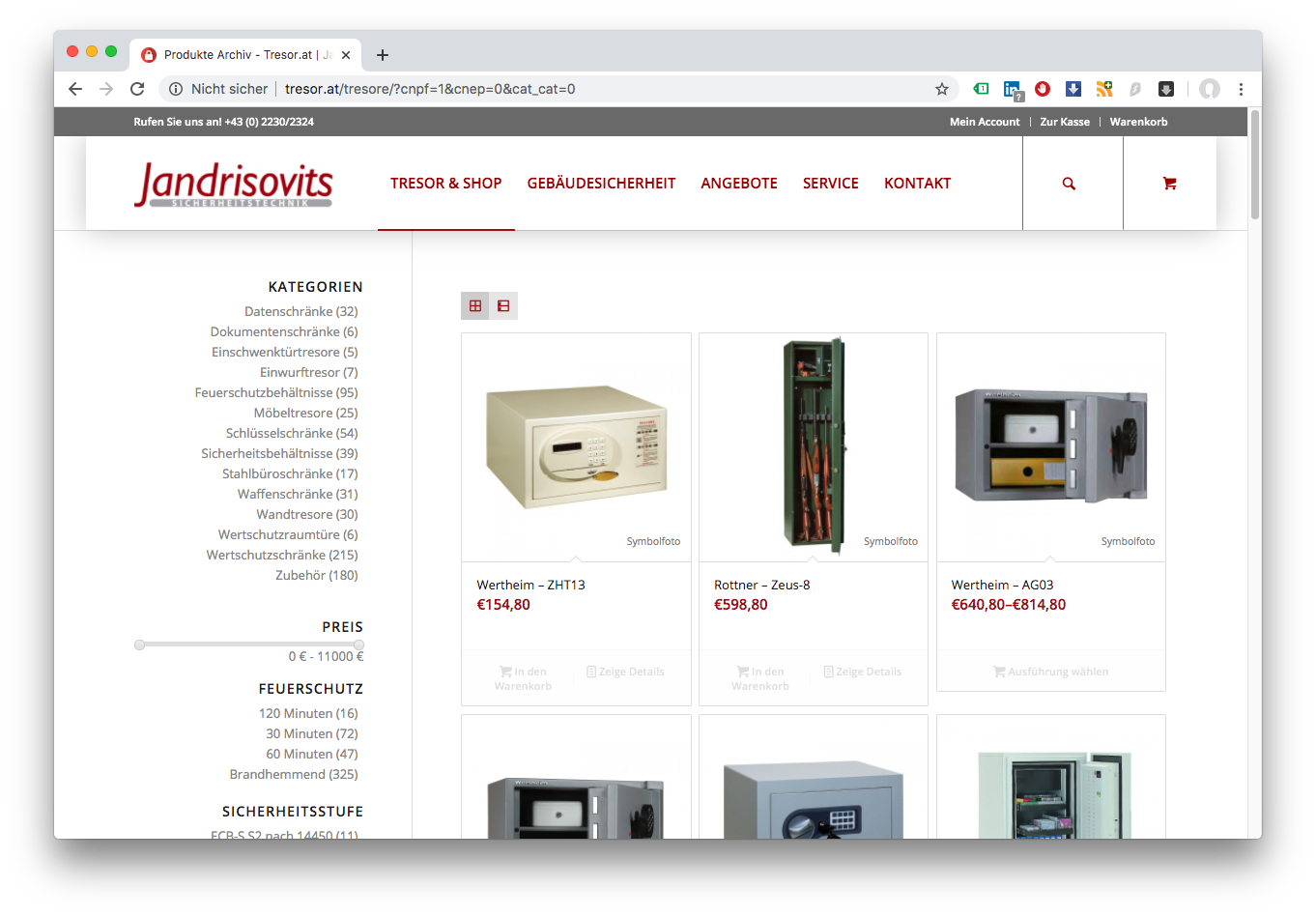The height and width of the screenshot is (916, 1316).
Task: Open the dark download-arrow extension icon
Action: point(1166,89)
